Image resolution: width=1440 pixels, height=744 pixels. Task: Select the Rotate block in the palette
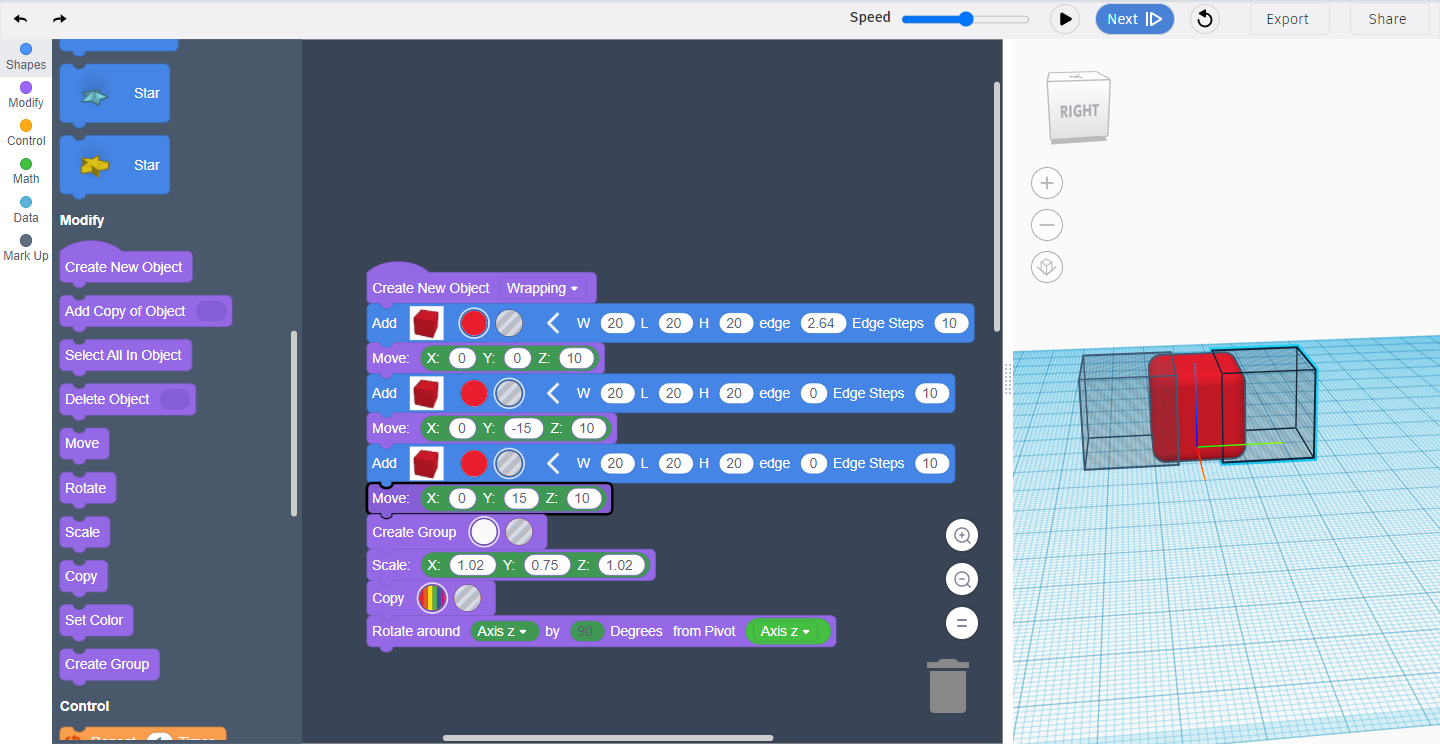pyautogui.click(x=89, y=488)
